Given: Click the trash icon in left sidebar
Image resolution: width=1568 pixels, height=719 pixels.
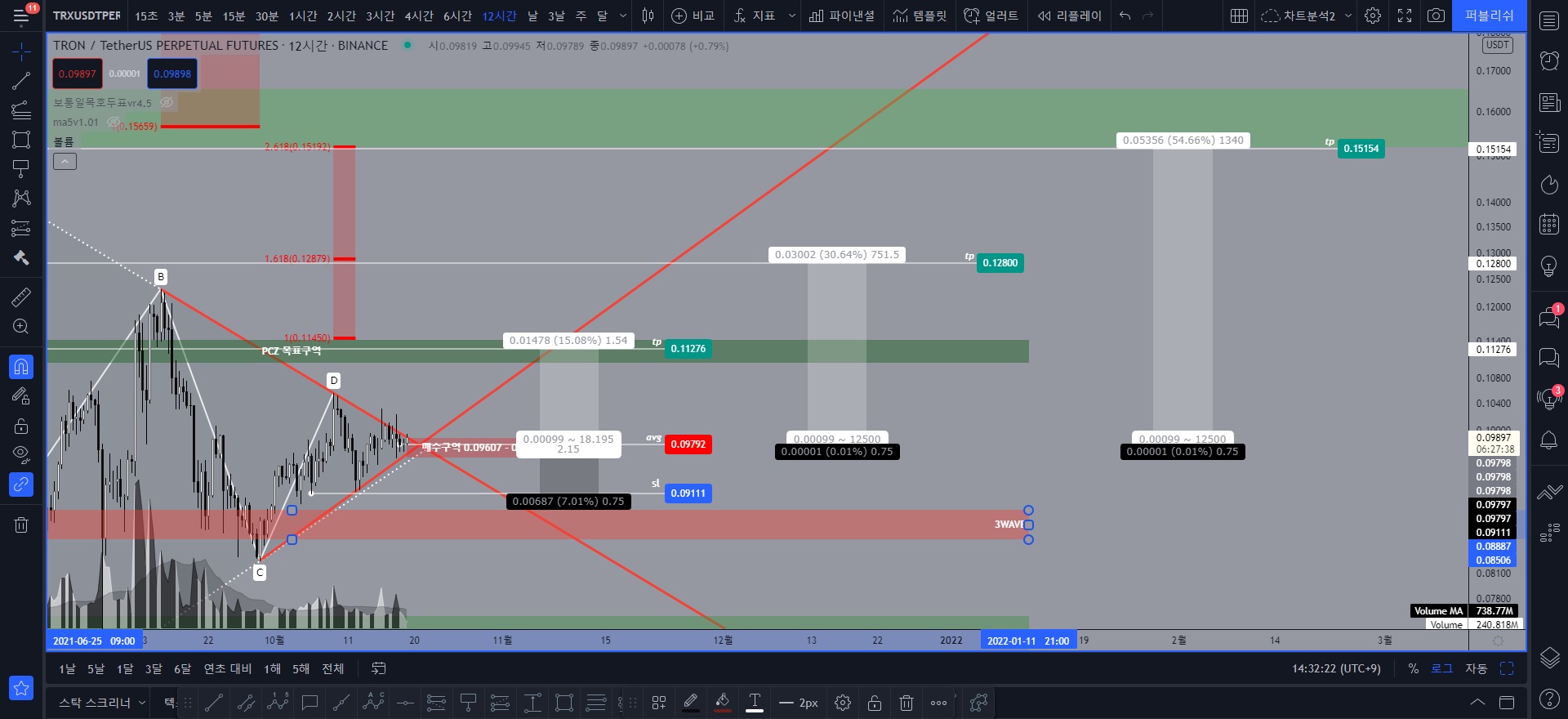Looking at the screenshot, I should pos(21,525).
